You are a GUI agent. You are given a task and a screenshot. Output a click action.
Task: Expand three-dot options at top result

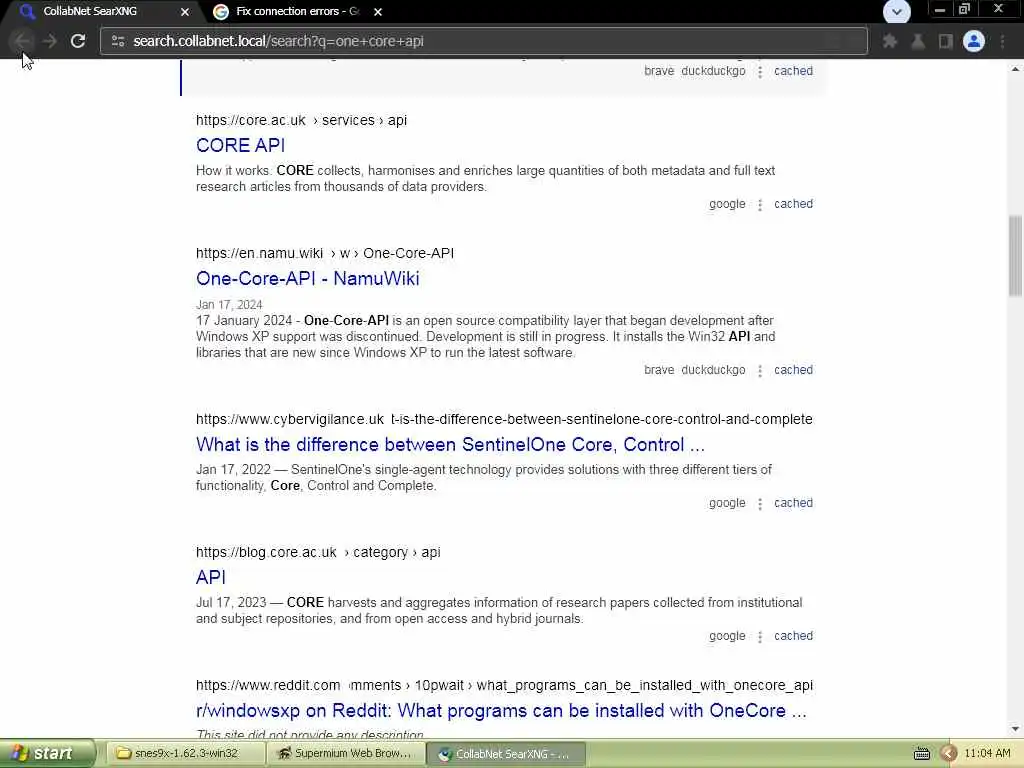(x=760, y=71)
